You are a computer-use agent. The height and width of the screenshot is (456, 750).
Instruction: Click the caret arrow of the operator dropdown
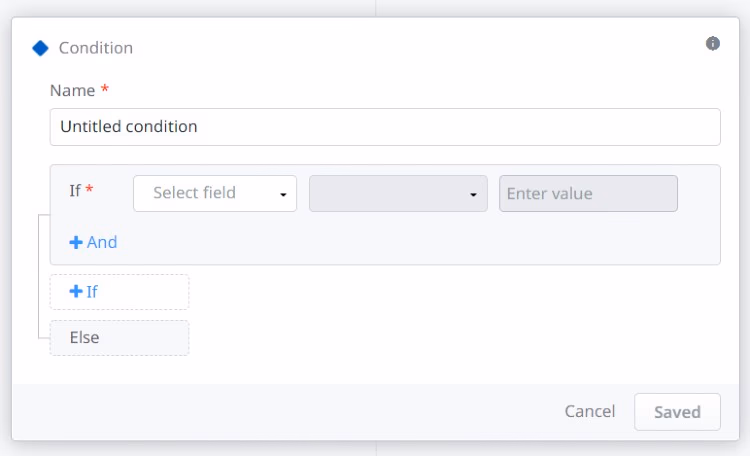point(473,194)
